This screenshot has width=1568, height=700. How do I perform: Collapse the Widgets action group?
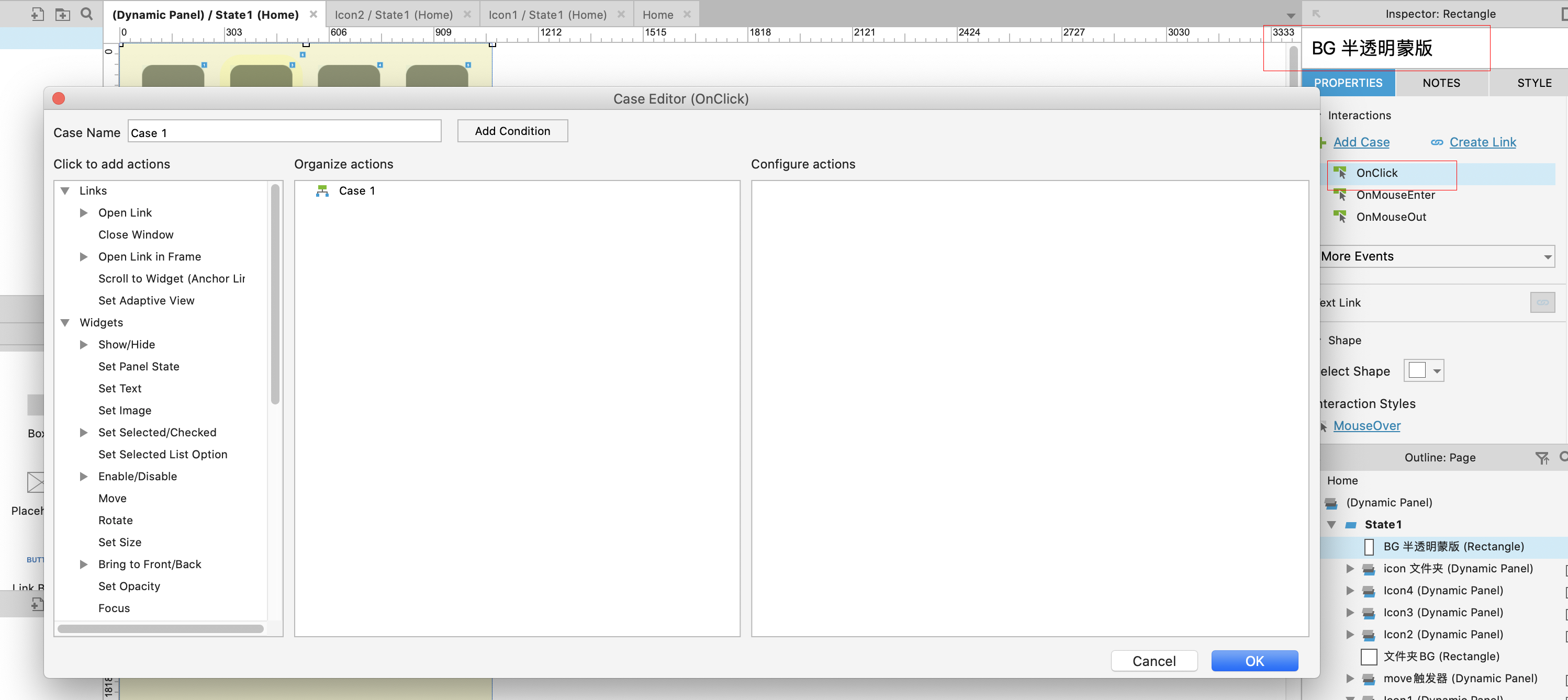point(65,323)
